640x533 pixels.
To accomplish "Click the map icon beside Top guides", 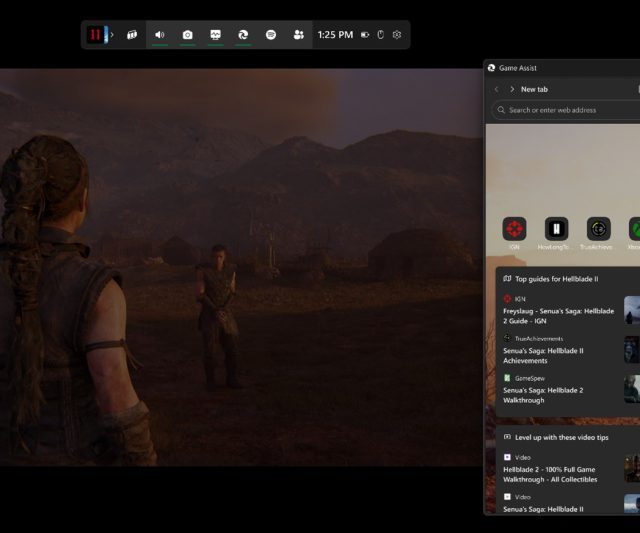I will 507,279.
